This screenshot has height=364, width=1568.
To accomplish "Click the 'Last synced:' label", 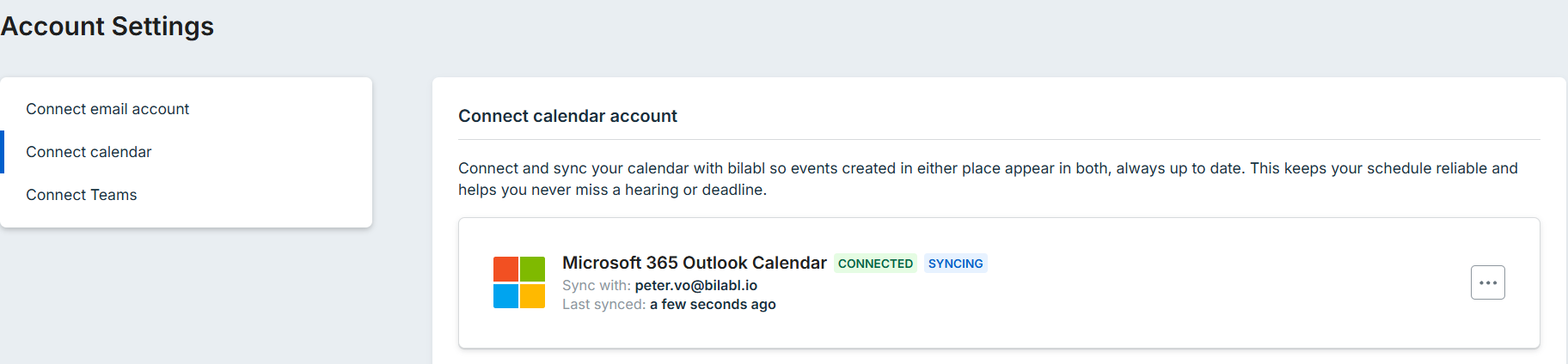I will [x=603, y=304].
